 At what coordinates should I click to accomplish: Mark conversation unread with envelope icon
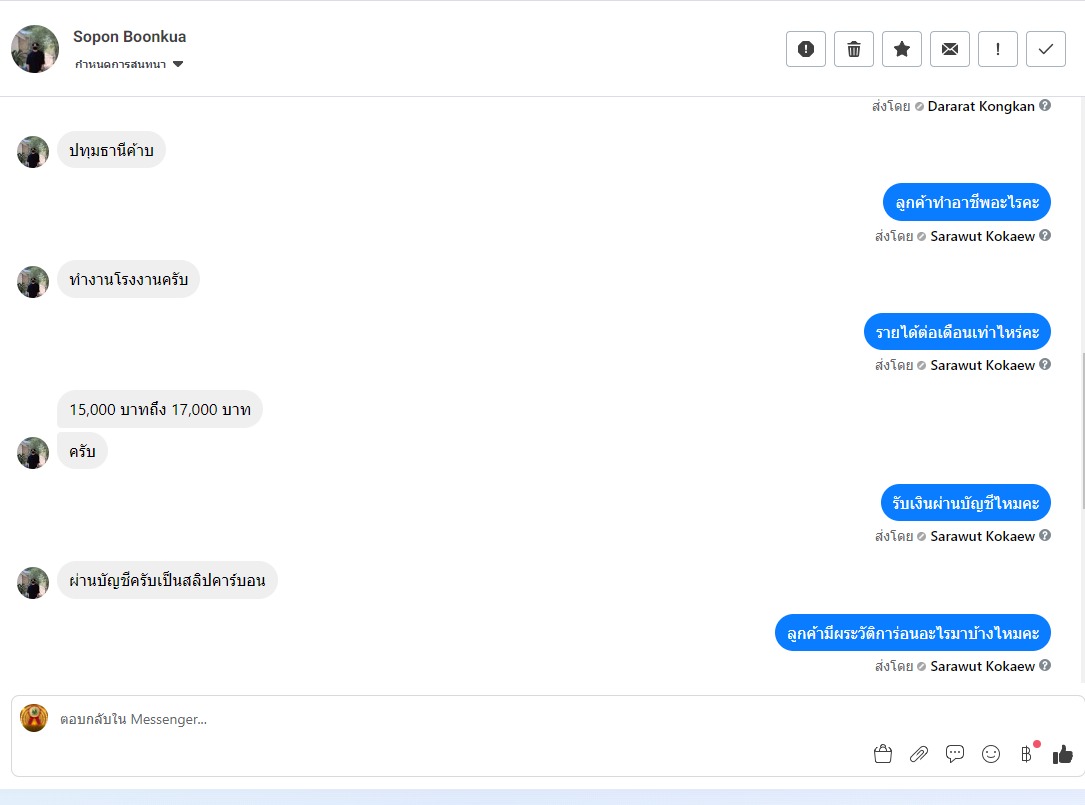click(949, 49)
